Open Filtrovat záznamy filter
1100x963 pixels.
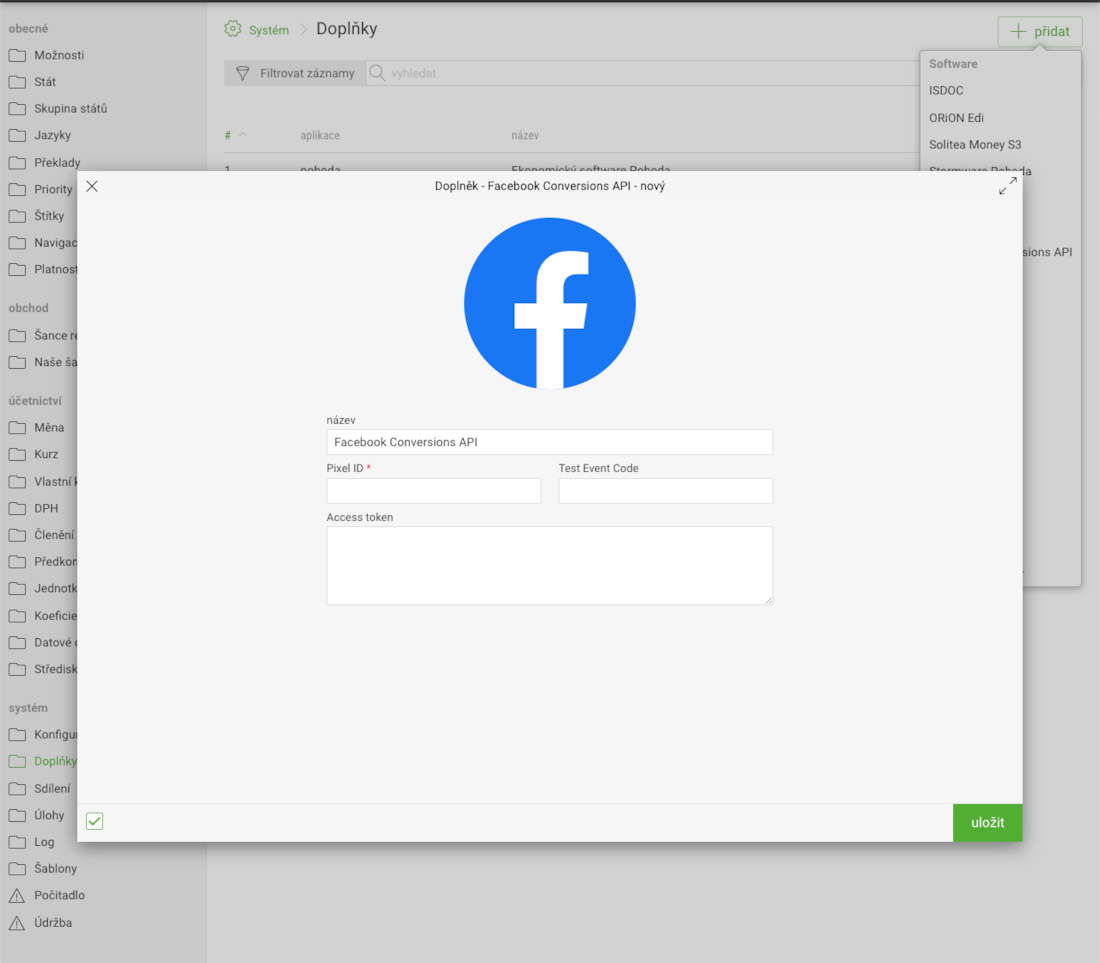click(x=295, y=73)
